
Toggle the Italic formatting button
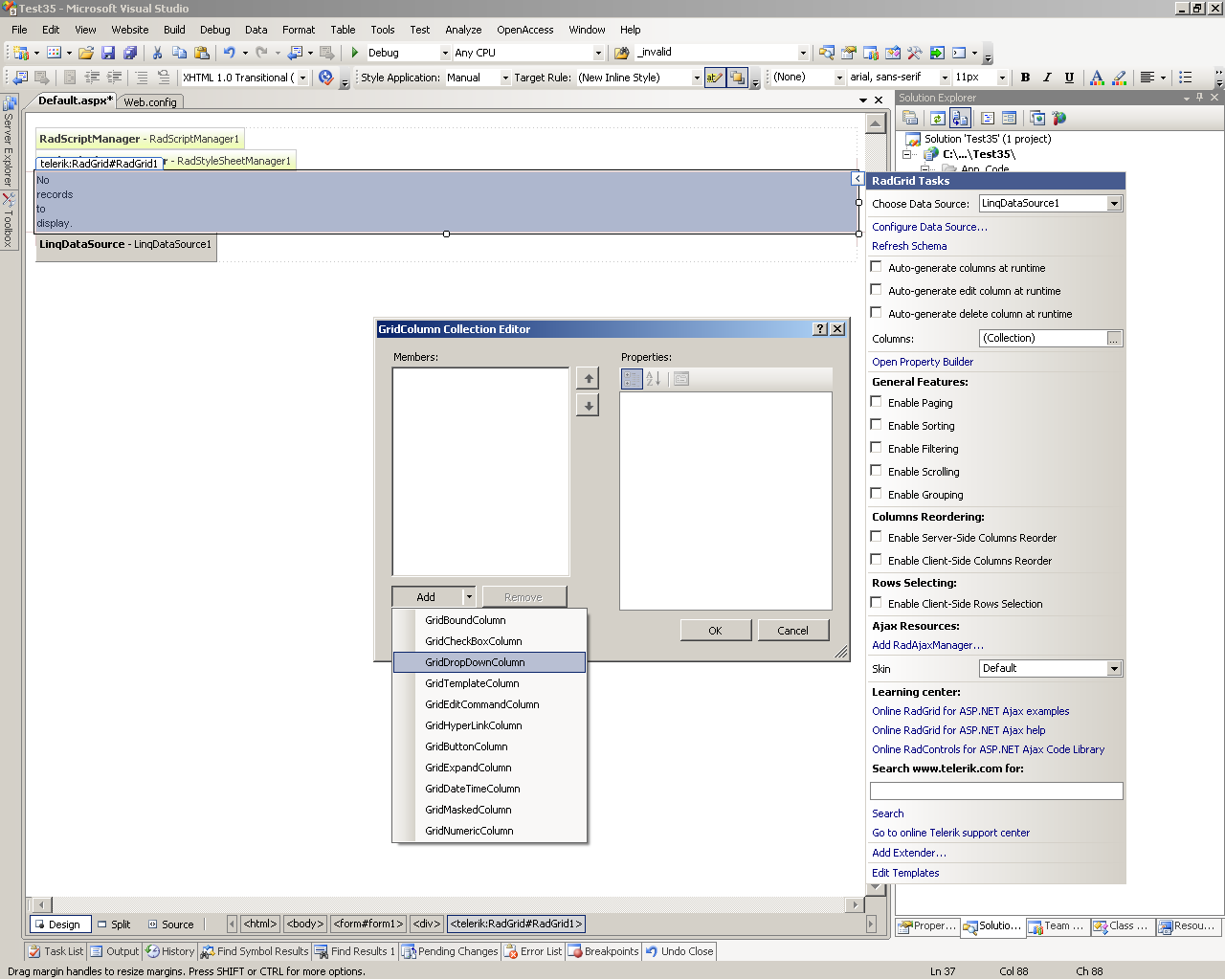pyautogui.click(x=1047, y=78)
